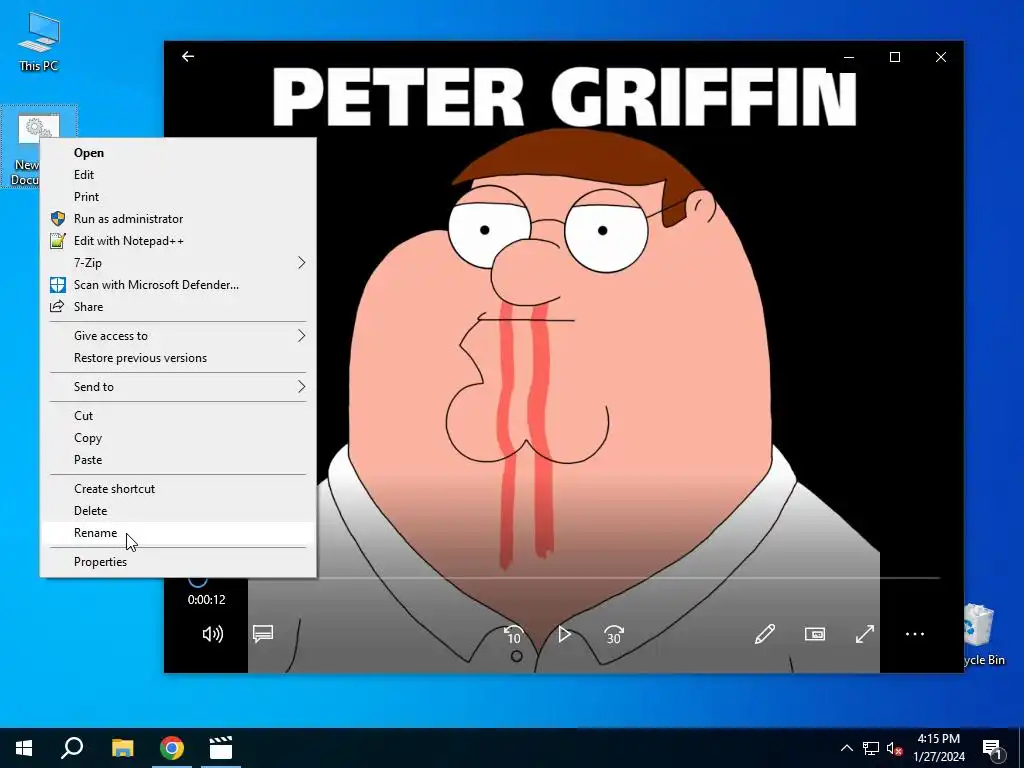The width and height of the screenshot is (1024, 768).
Task: Choose Copy in the context menu
Action: (x=178, y=438)
